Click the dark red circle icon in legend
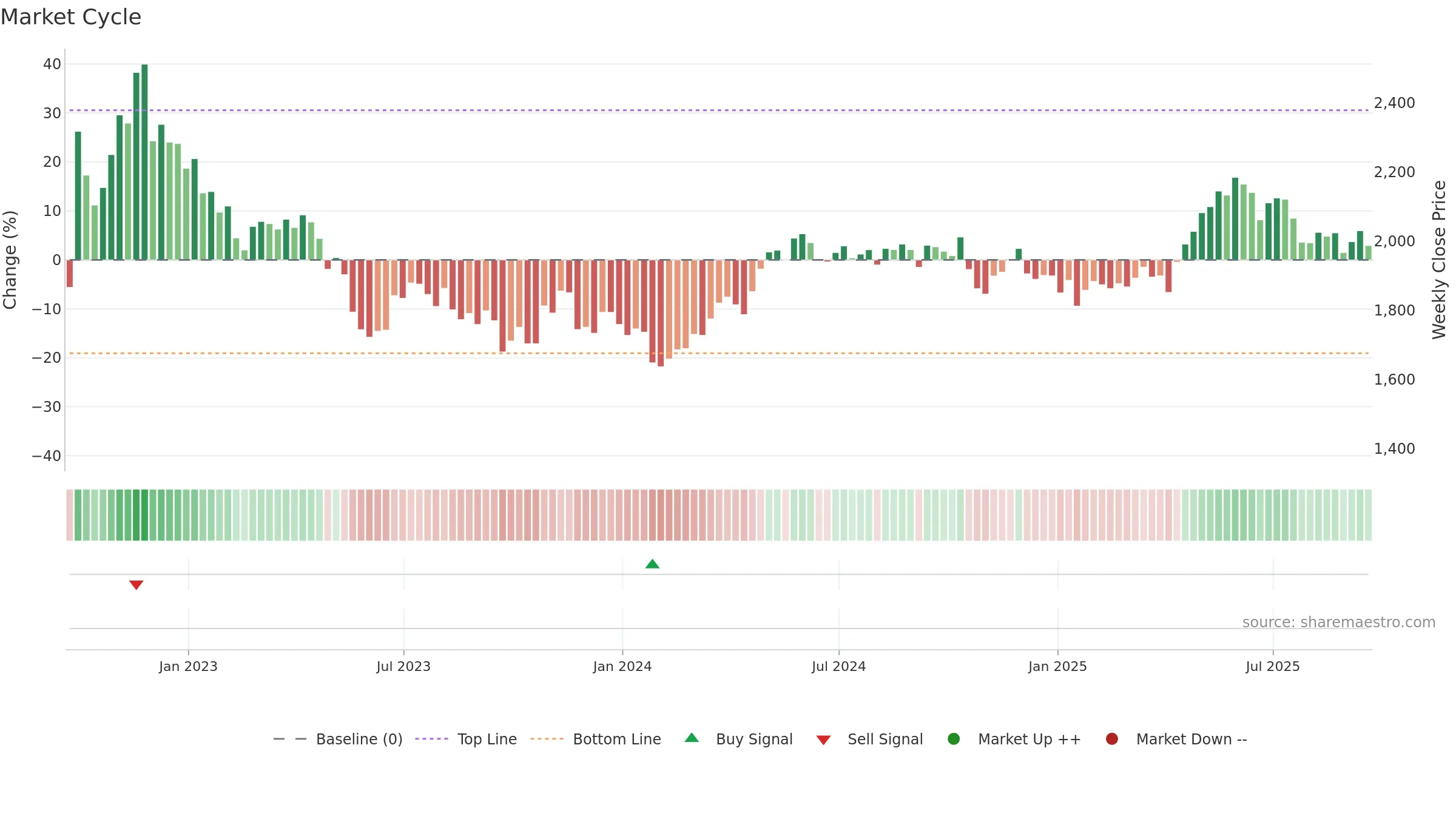 [x=1112, y=739]
